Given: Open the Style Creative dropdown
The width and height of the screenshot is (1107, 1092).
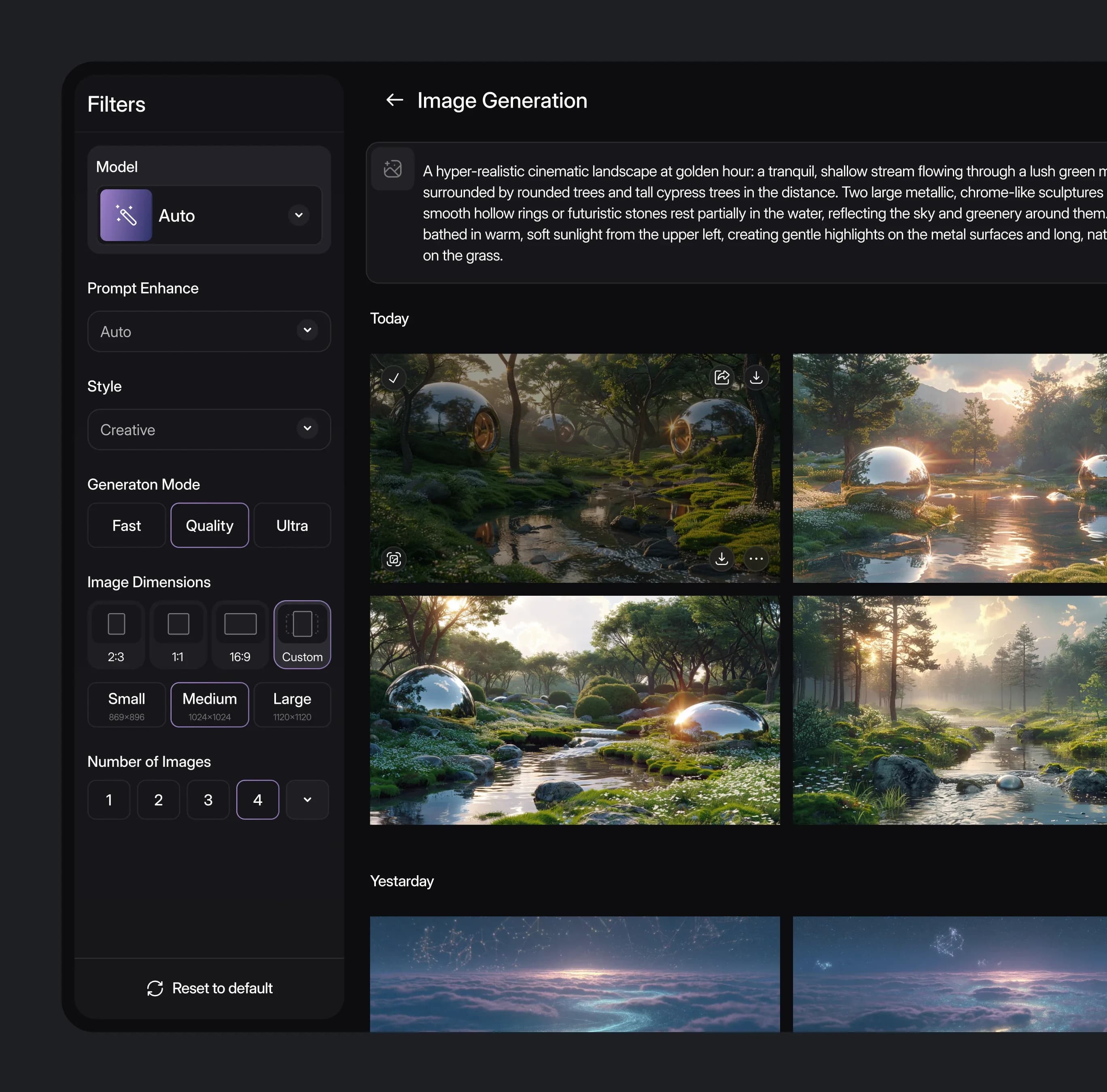Looking at the screenshot, I should coord(209,430).
